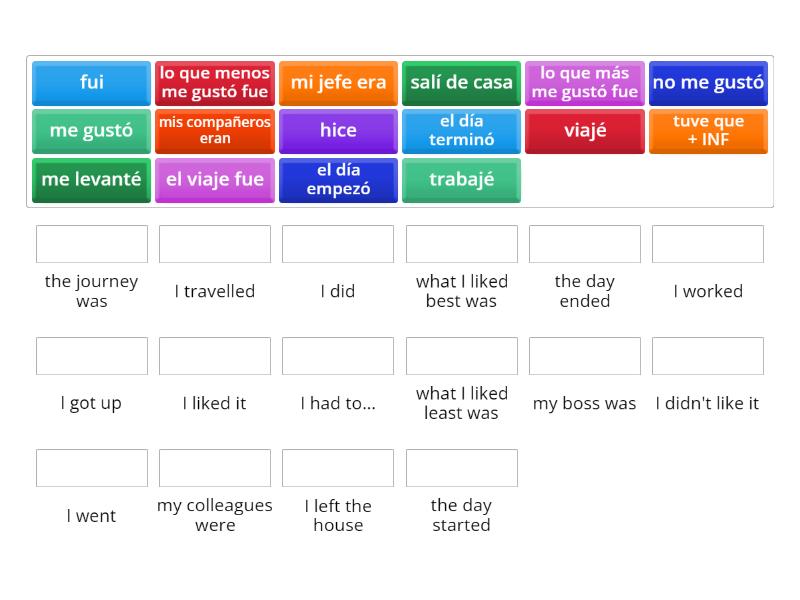Click the answer box above "the journey was"
Viewport: 800px width, 600px height.
click(x=91, y=243)
